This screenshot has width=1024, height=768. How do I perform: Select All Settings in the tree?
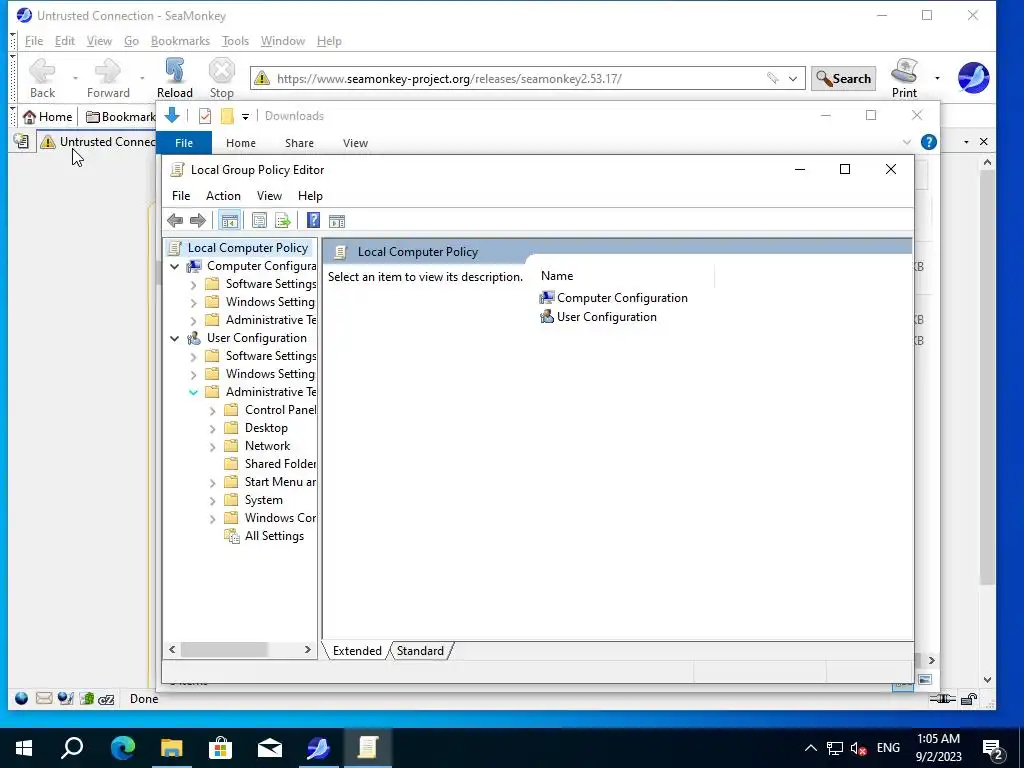point(264,536)
